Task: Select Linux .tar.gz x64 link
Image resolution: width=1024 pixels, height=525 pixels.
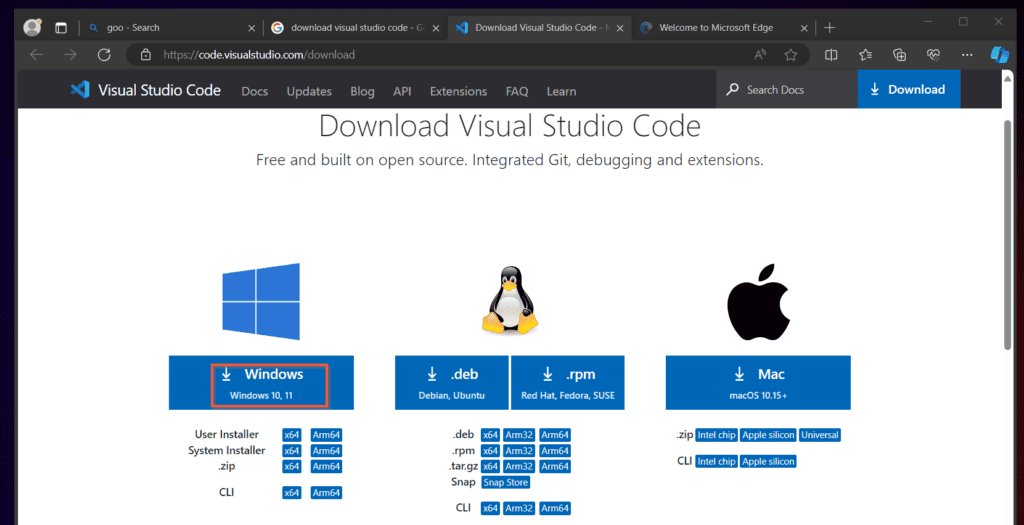Action: (490, 466)
